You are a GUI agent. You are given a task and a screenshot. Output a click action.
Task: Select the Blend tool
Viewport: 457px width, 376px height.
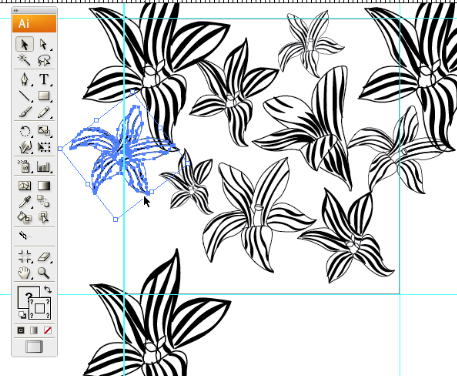44,201
